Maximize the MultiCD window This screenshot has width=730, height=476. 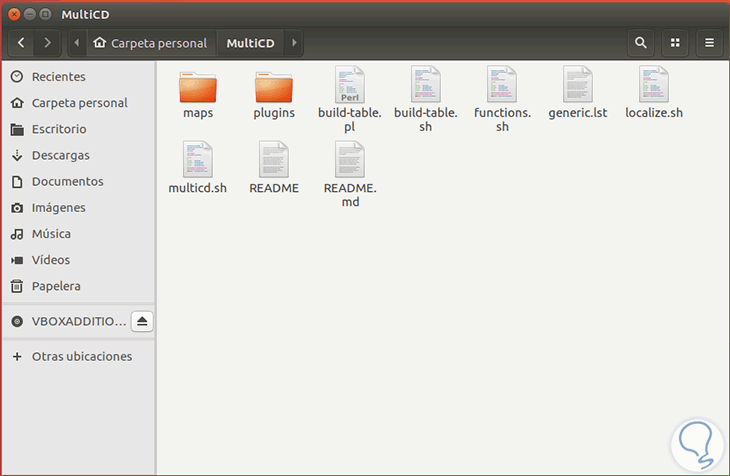click(x=45, y=14)
